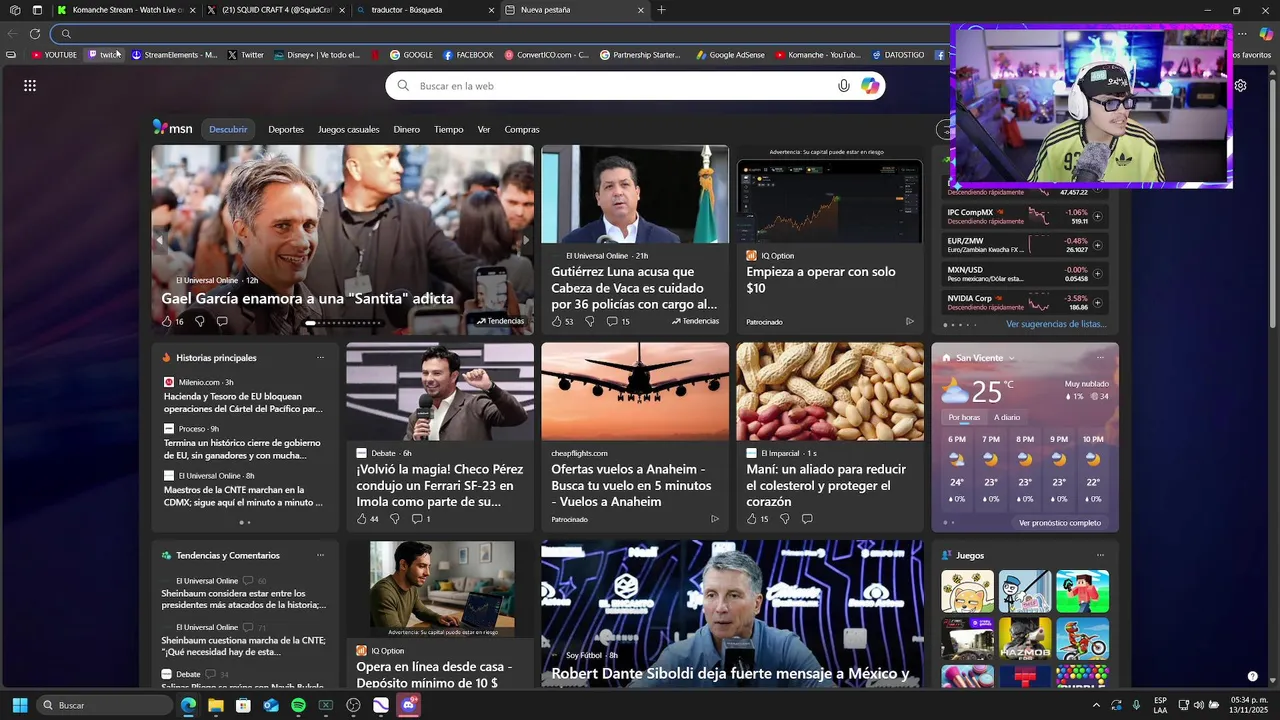Open Ofertas vuelos a Anaheim ad link
The image size is (1280, 720).
click(x=631, y=485)
